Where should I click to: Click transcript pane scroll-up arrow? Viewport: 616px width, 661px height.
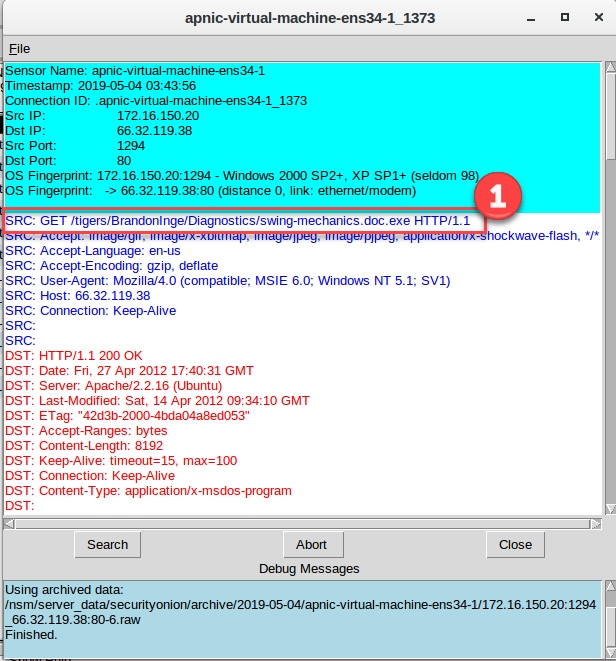coord(611,67)
